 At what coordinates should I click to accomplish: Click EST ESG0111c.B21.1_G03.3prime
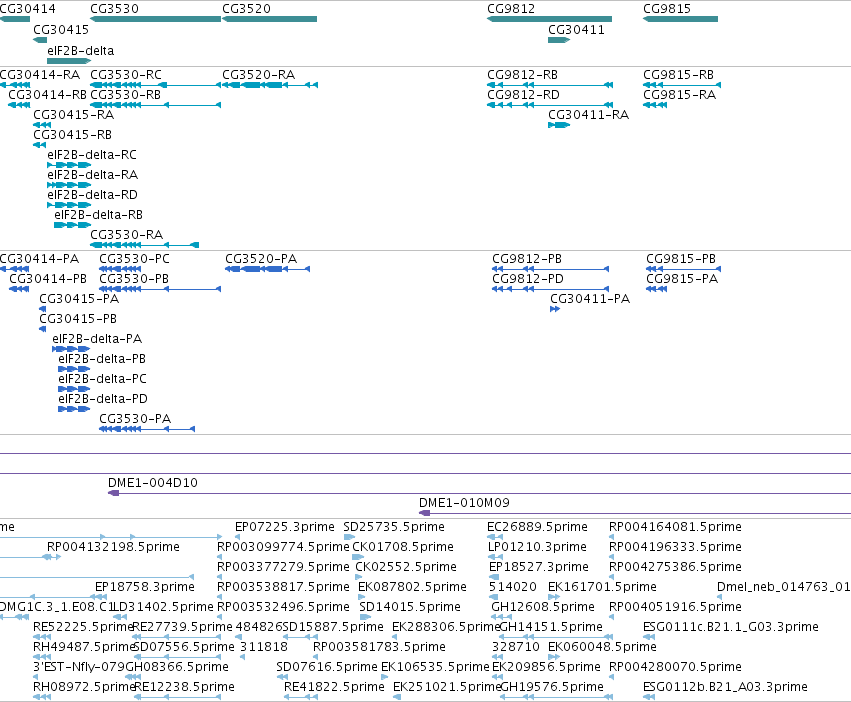tap(731, 627)
